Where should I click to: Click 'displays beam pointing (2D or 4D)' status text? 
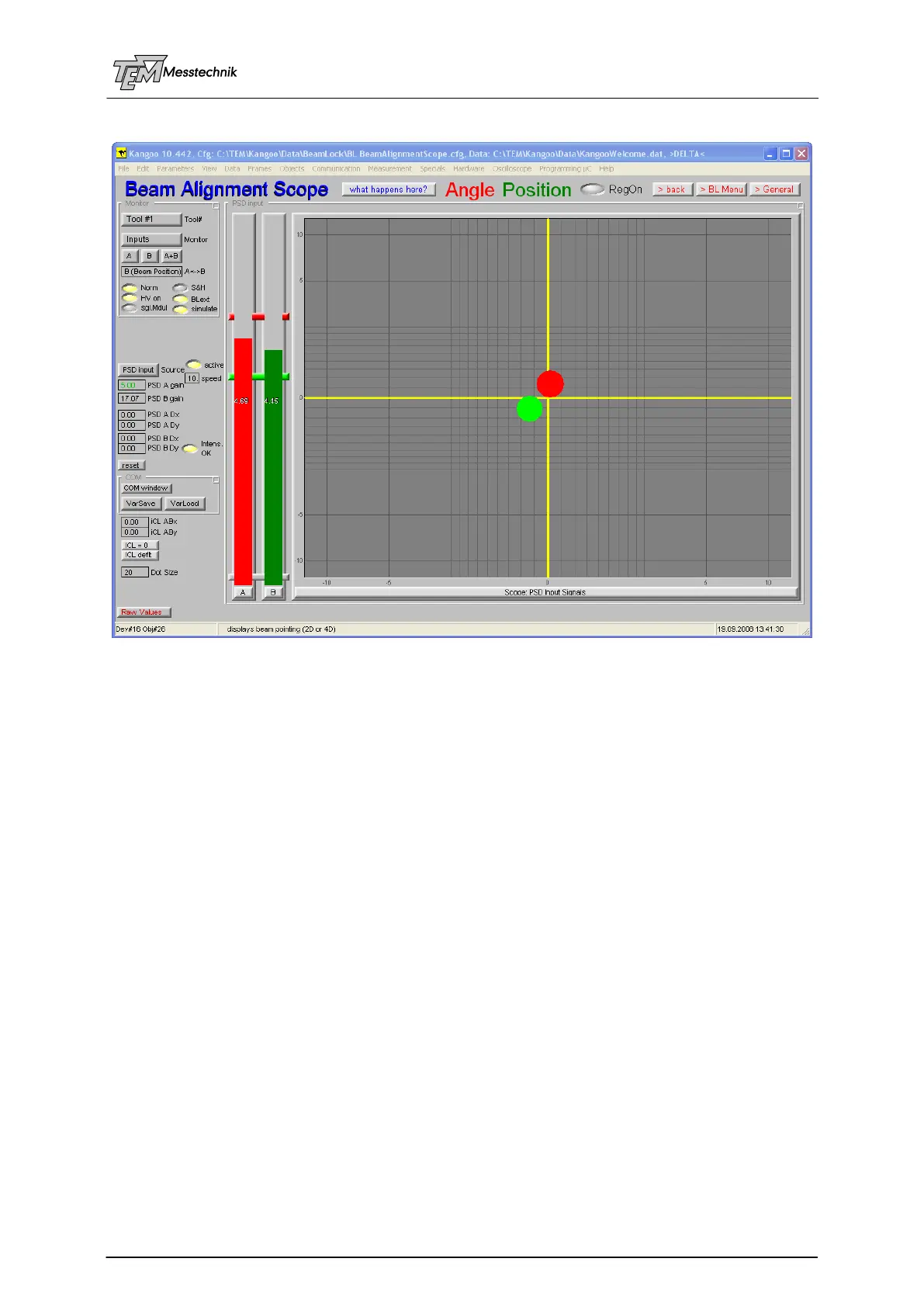282,629
